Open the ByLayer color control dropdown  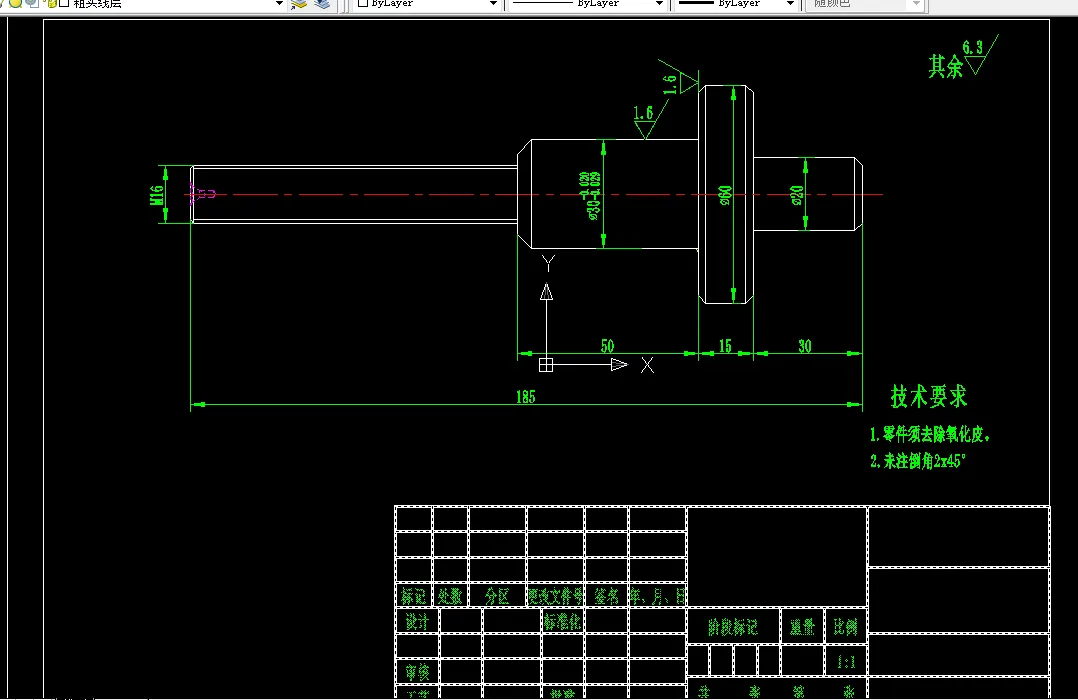point(492,3)
